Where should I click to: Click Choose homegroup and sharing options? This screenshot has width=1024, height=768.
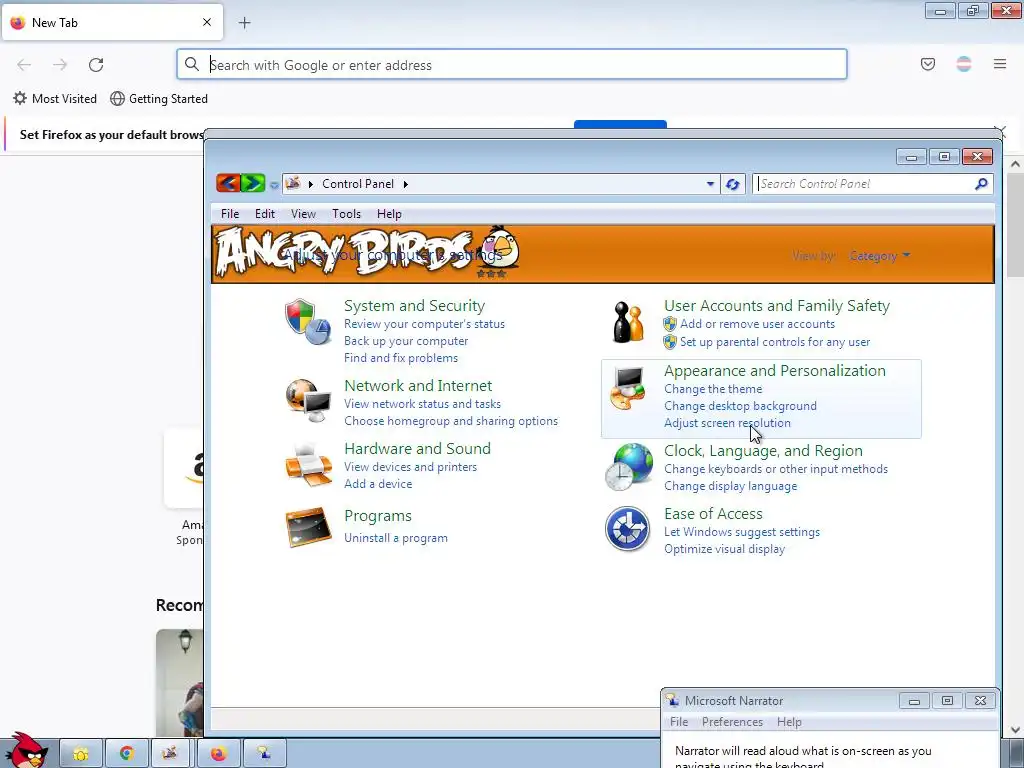pos(451,421)
